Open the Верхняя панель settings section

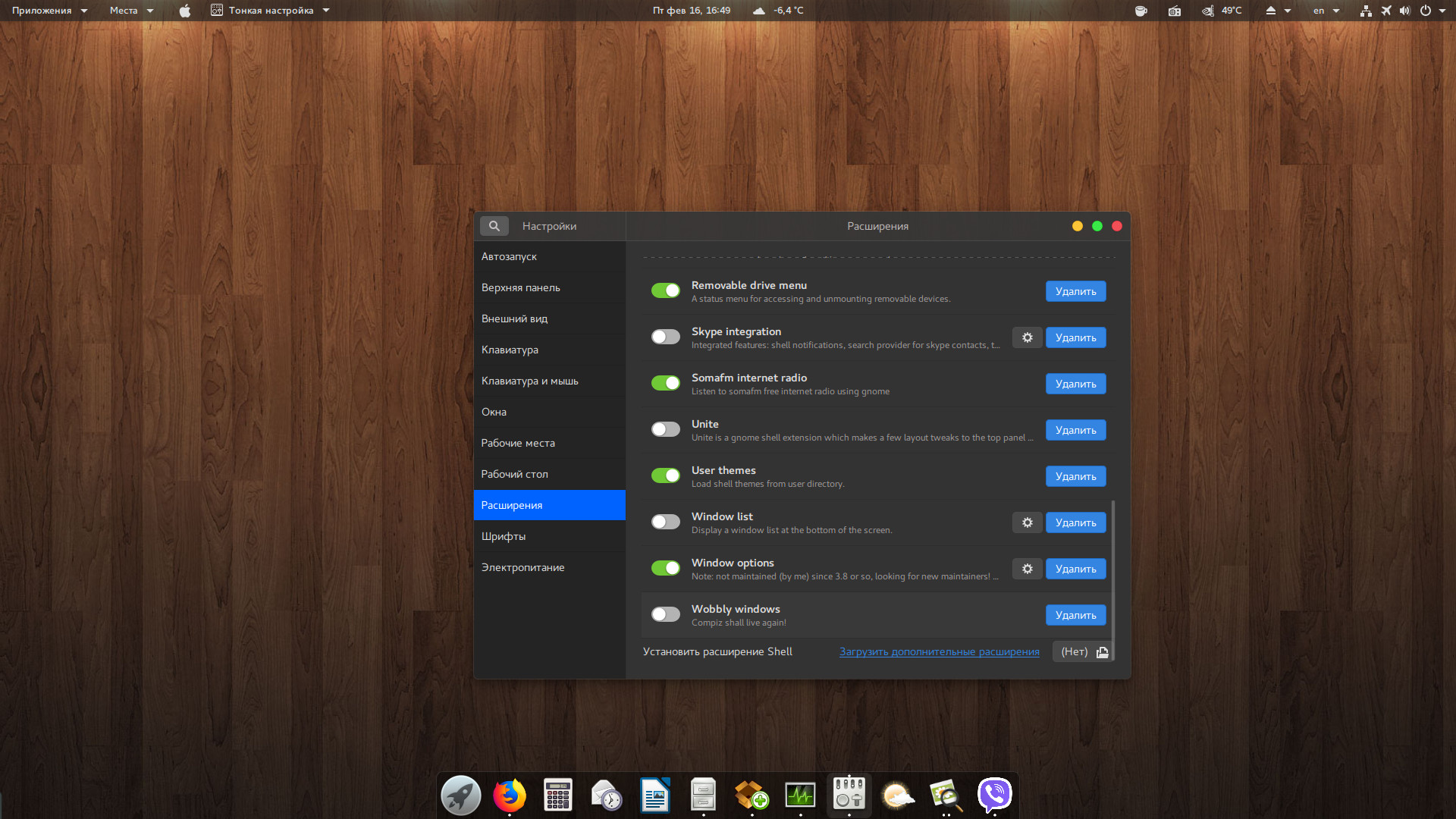[520, 287]
